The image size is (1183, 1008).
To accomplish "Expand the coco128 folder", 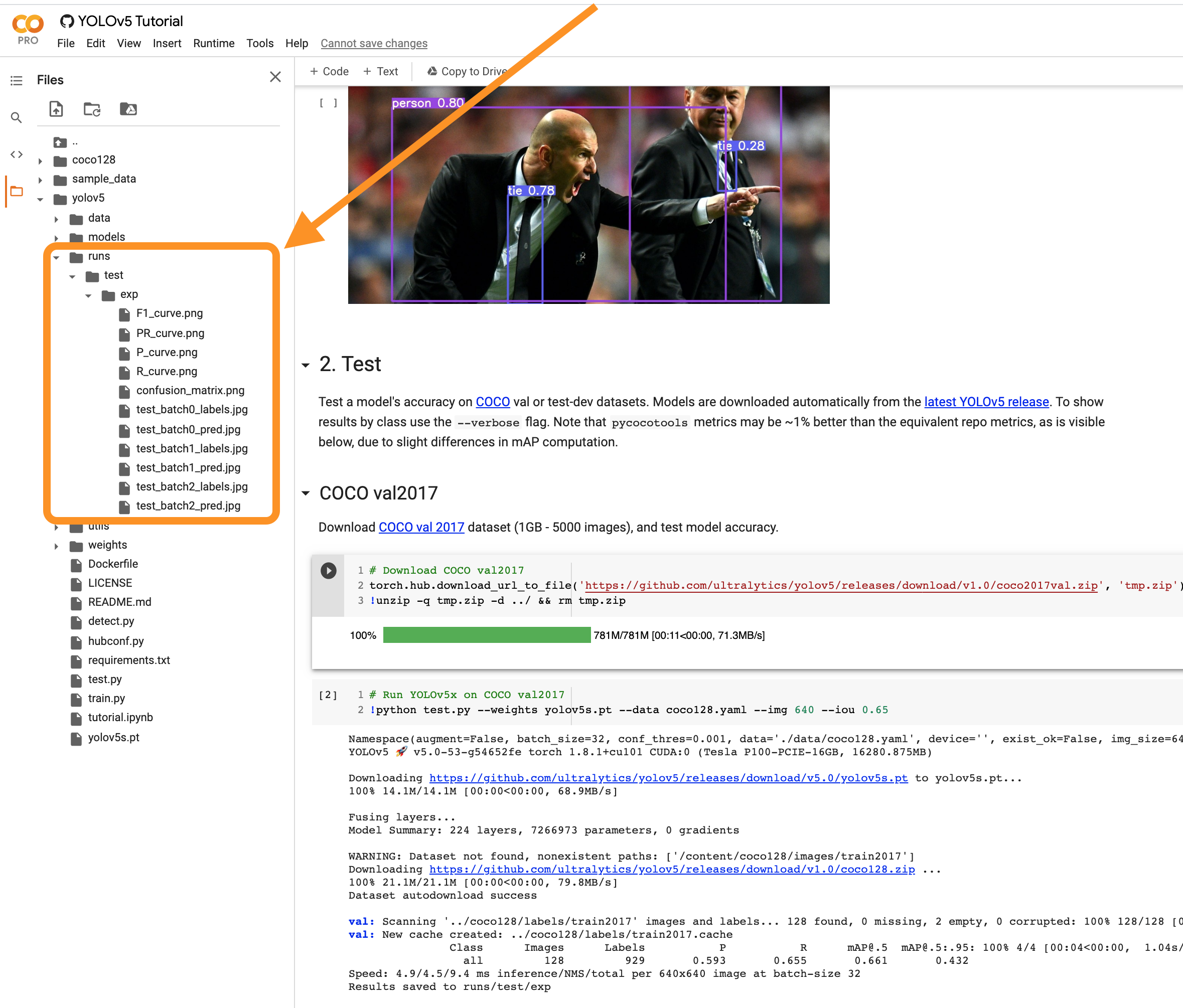I will (x=40, y=161).
